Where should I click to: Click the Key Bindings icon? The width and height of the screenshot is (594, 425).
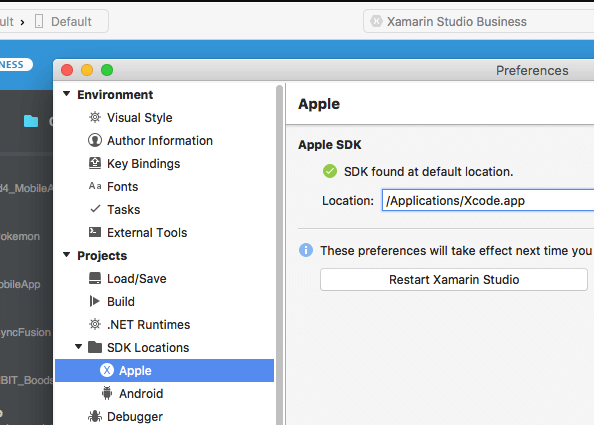coord(95,163)
